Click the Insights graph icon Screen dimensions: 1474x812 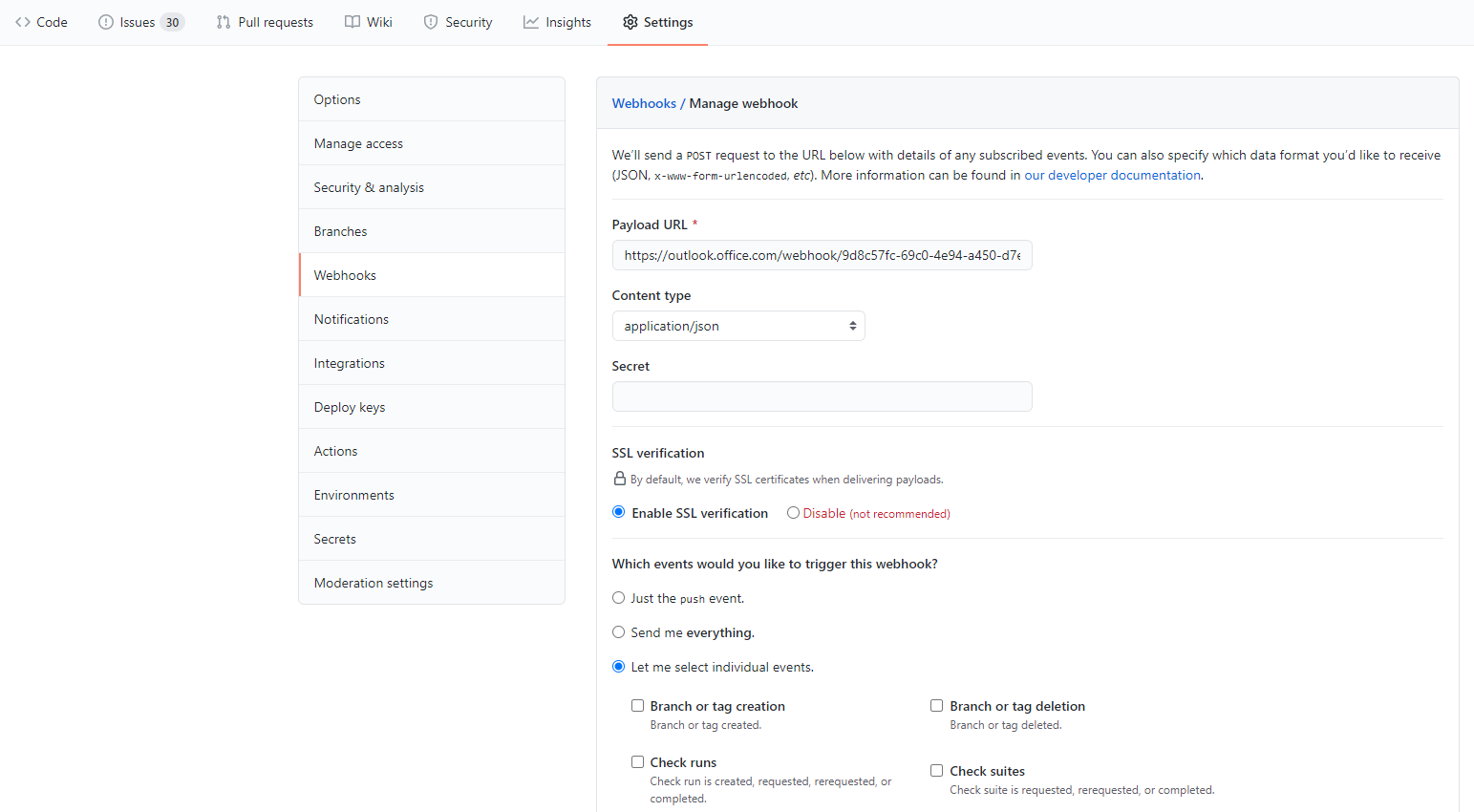(531, 22)
